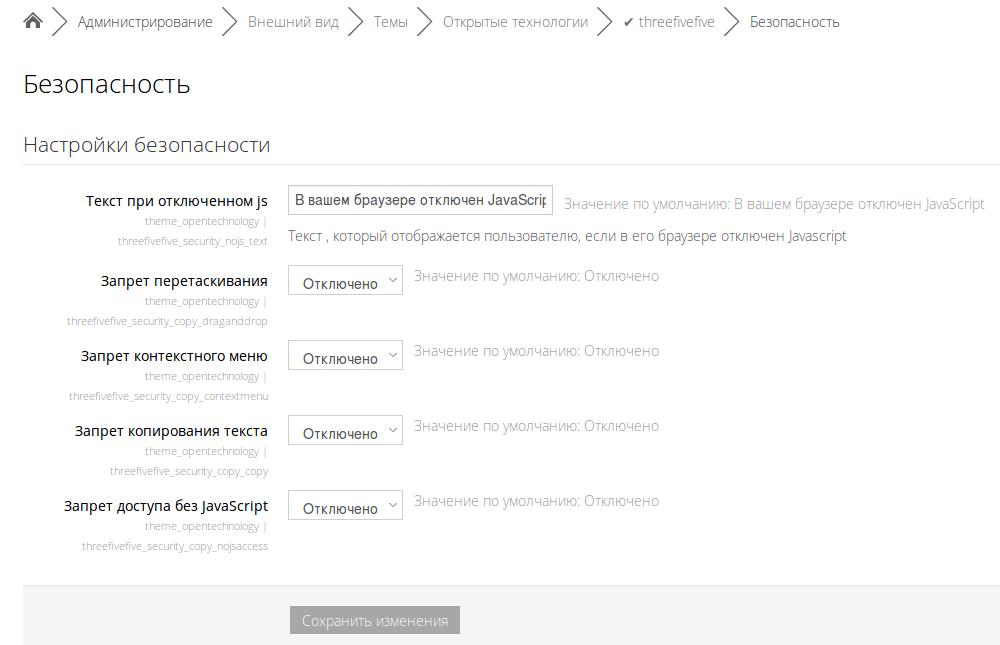Click the Настройки безопасности section heading
Screen dimensions: 1000x645
tap(147, 145)
